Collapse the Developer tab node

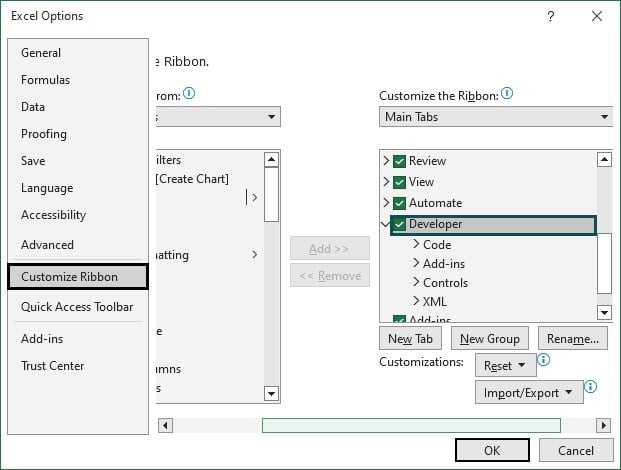click(385, 225)
